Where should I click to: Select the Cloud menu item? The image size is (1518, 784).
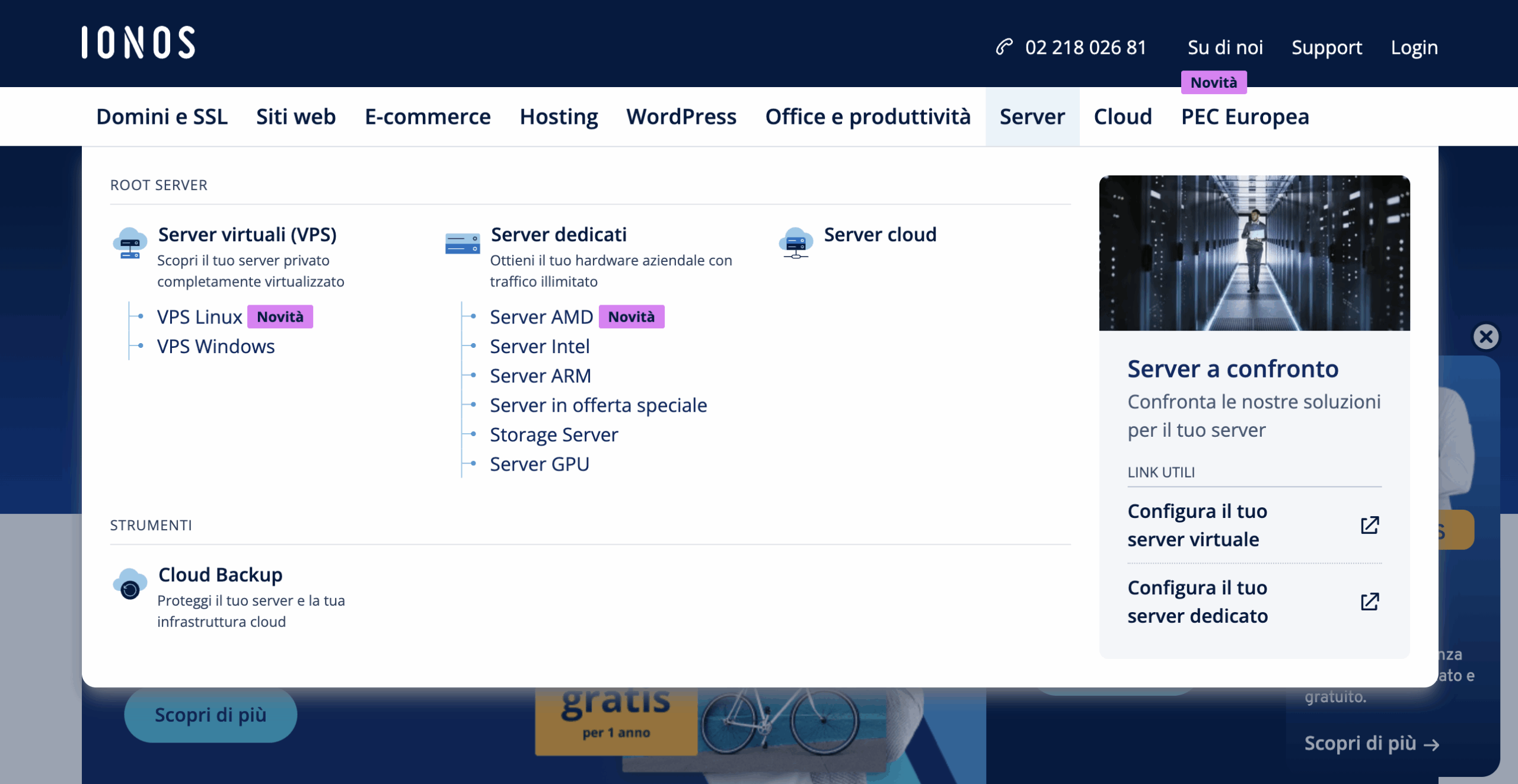(x=1122, y=117)
